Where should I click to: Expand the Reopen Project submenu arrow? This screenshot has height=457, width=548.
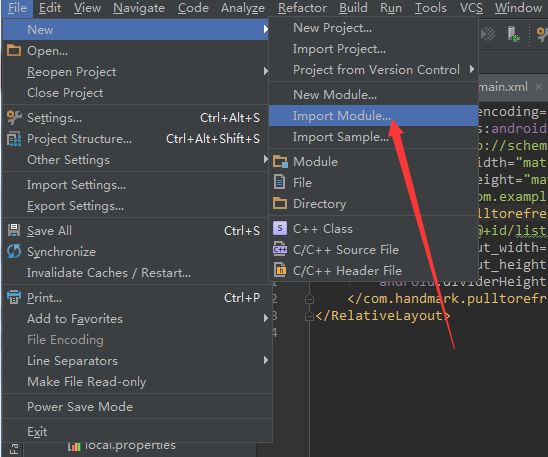click(x=266, y=72)
